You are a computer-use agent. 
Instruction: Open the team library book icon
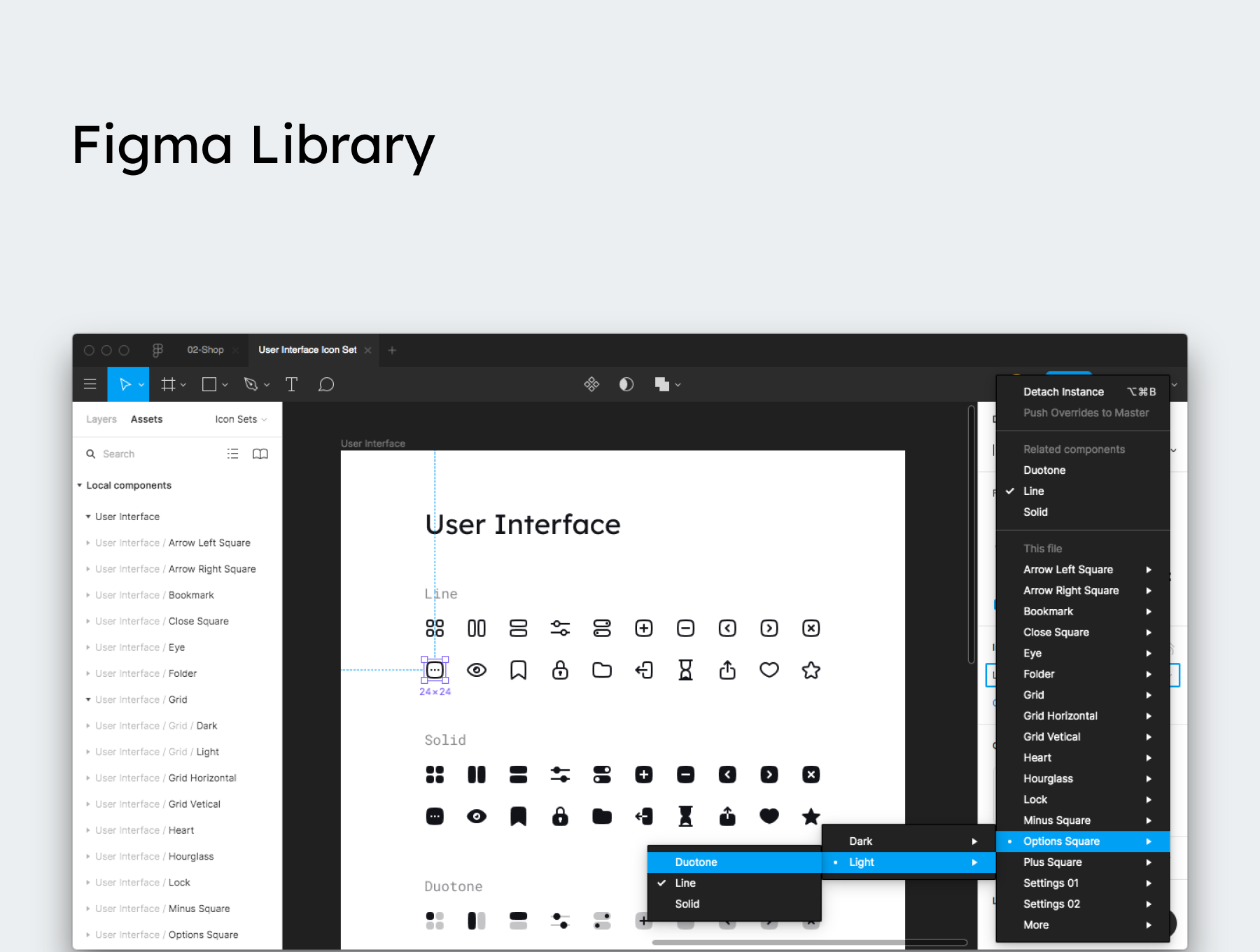click(x=260, y=454)
